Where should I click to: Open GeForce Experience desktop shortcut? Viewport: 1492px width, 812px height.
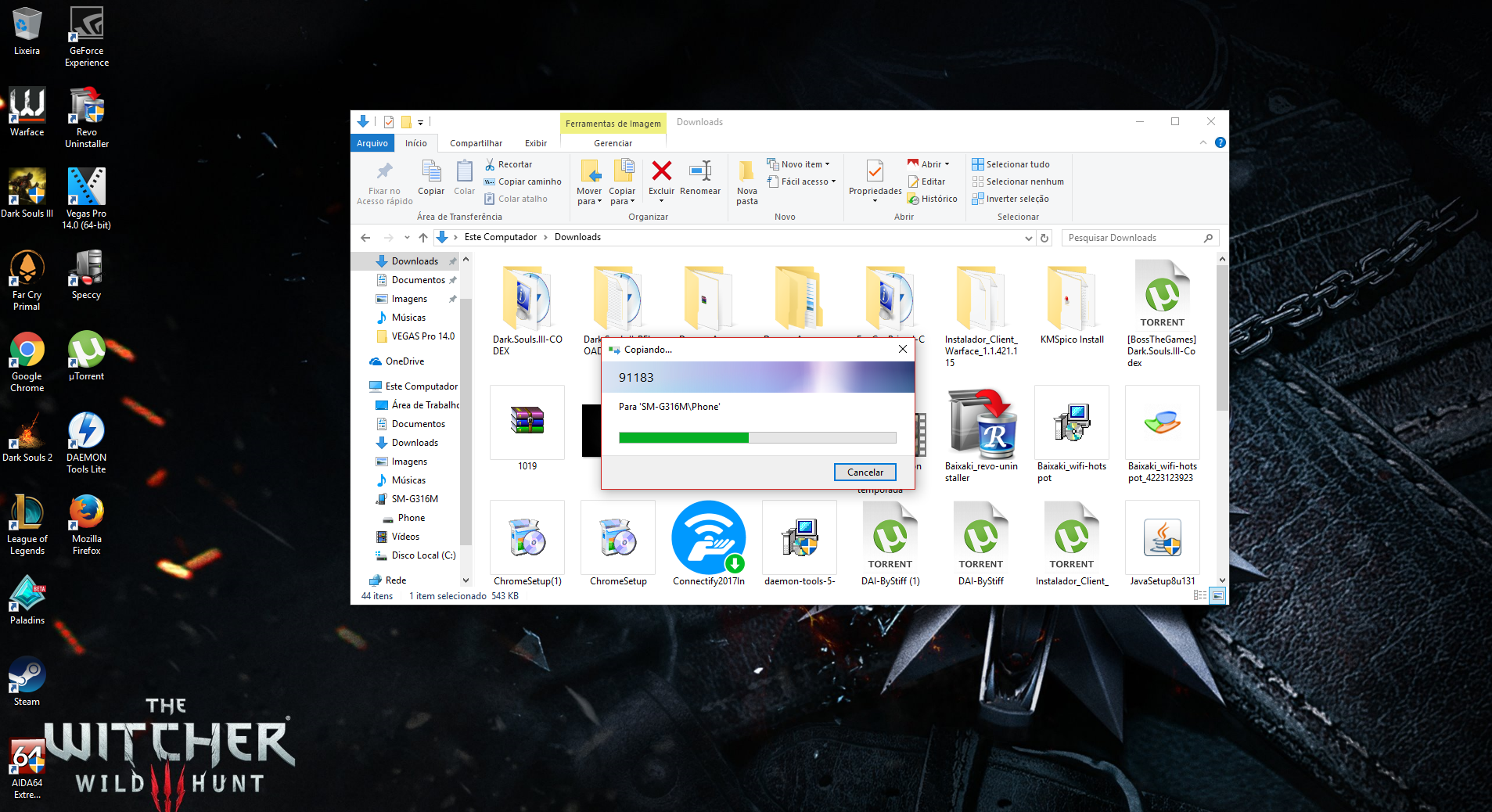tap(87, 37)
